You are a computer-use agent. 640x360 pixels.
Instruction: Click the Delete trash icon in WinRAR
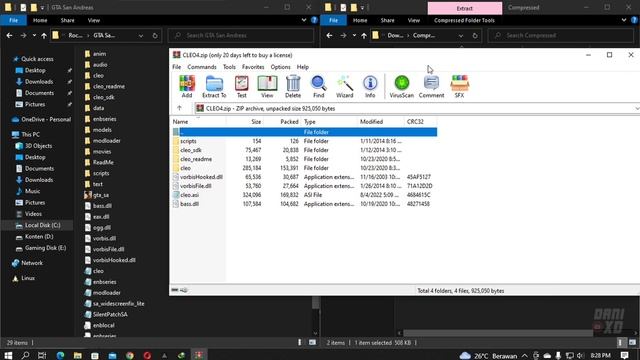[293, 87]
